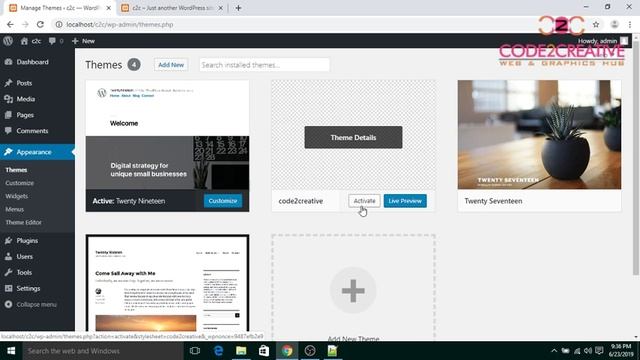The height and width of the screenshot is (360, 640).
Task: Visit site via c2c home icon
Action: pyautogui.click(x=31, y=41)
